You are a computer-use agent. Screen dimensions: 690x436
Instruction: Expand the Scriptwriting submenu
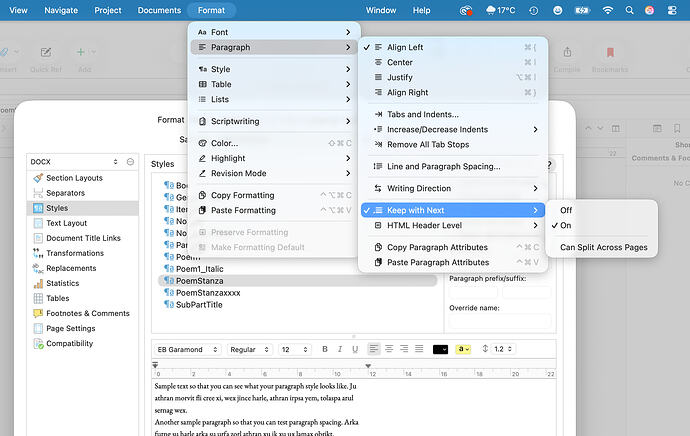(x=275, y=121)
